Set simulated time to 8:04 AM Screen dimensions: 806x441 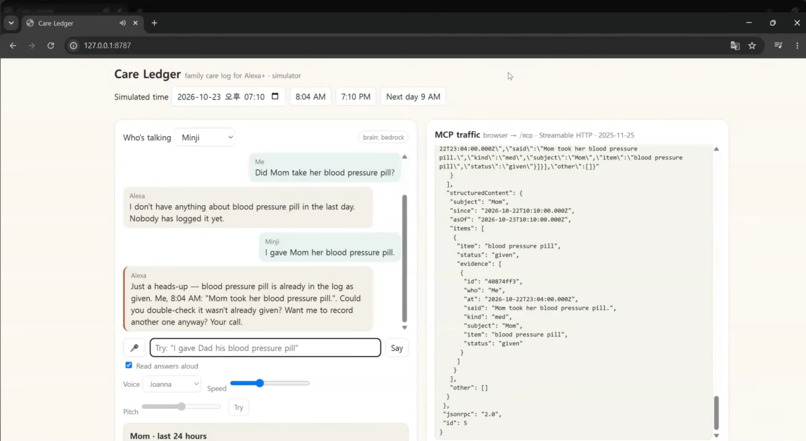(310, 97)
